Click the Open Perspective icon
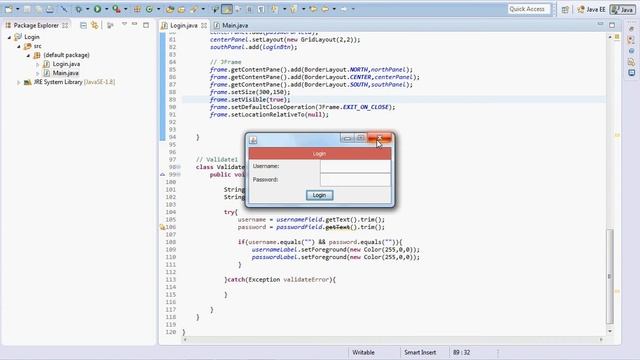This screenshot has width=640, height=360. point(565,9)
